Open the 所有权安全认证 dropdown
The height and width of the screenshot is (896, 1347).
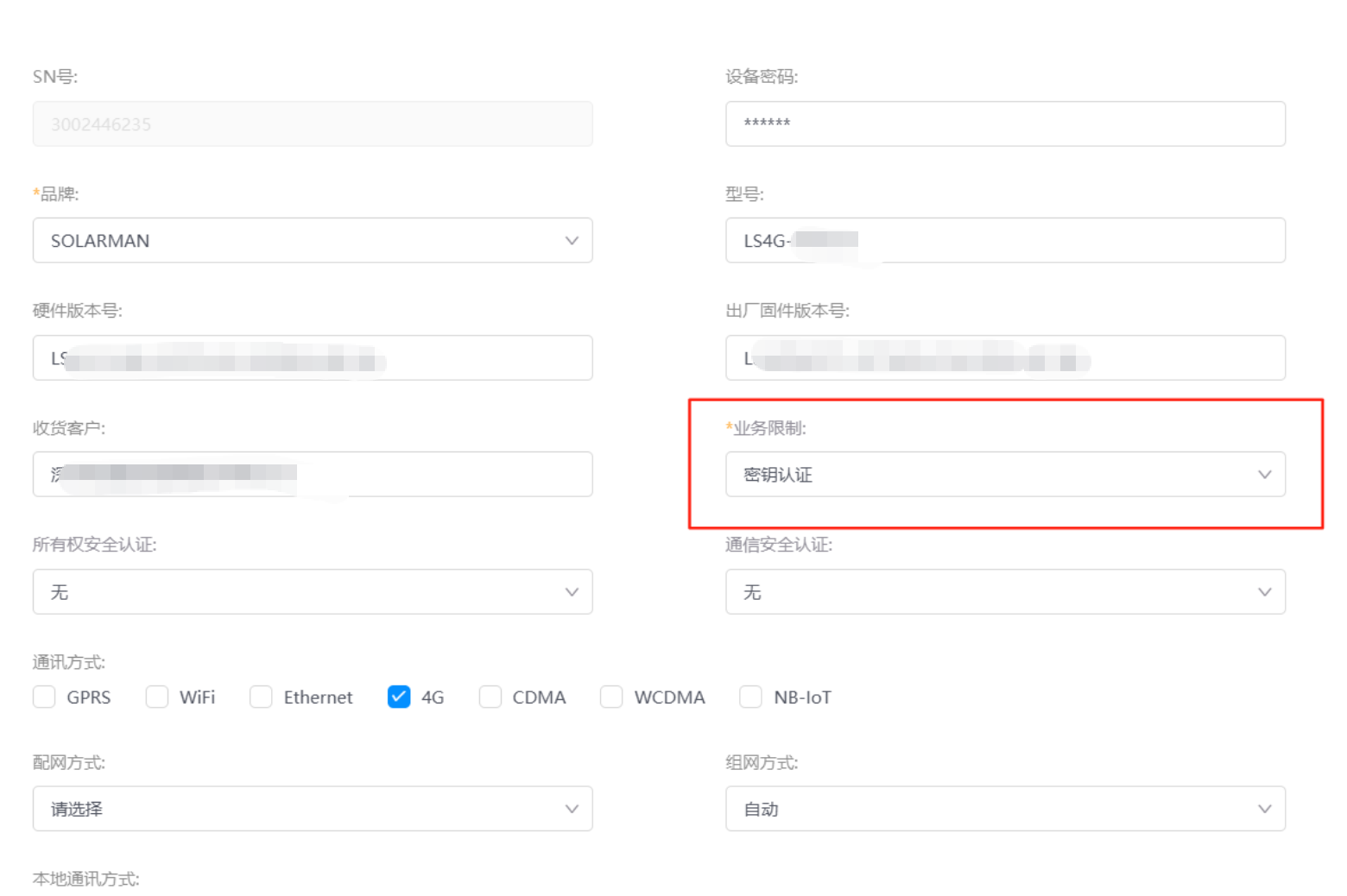pos(312,592)
